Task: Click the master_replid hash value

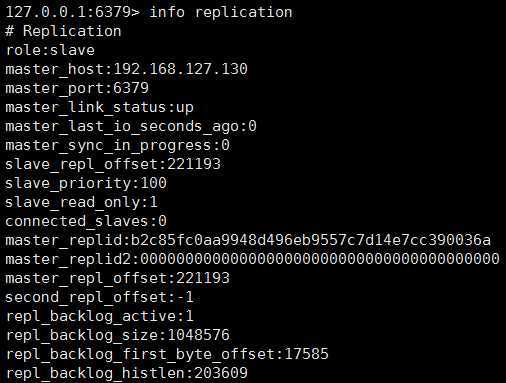Action: tap(311, 240)
